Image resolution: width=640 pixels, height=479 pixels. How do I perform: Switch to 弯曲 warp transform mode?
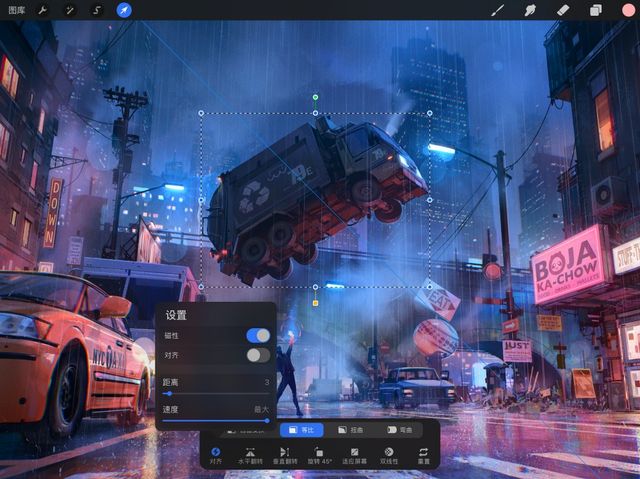[x=399, y=430]
